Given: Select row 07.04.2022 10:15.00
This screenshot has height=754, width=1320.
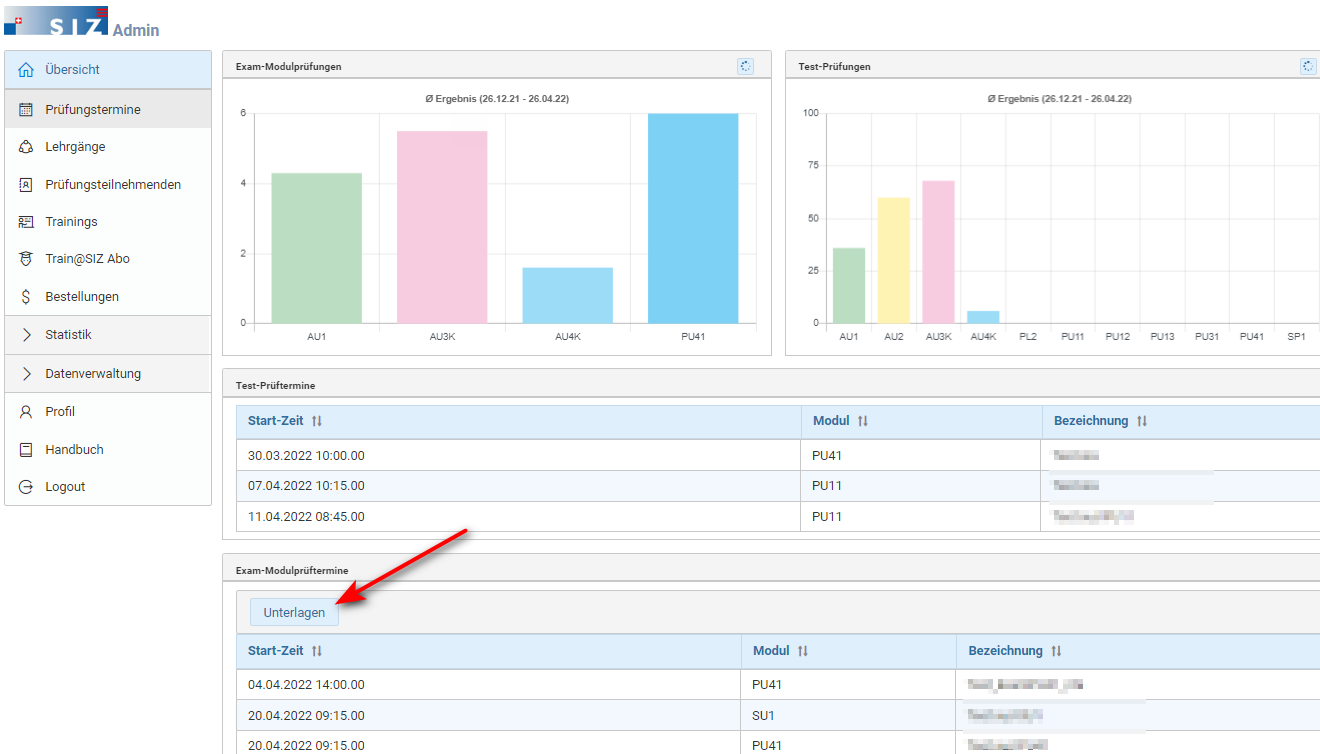Looking at the screenshot, I should point(778,486).
